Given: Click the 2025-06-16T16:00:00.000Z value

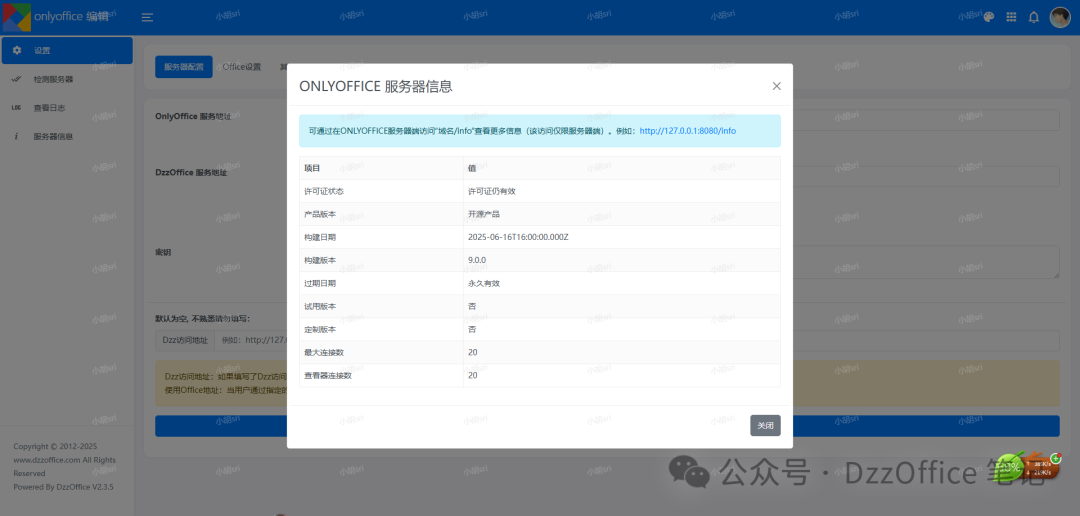Looking at the screenshot, I should point(518,237).
